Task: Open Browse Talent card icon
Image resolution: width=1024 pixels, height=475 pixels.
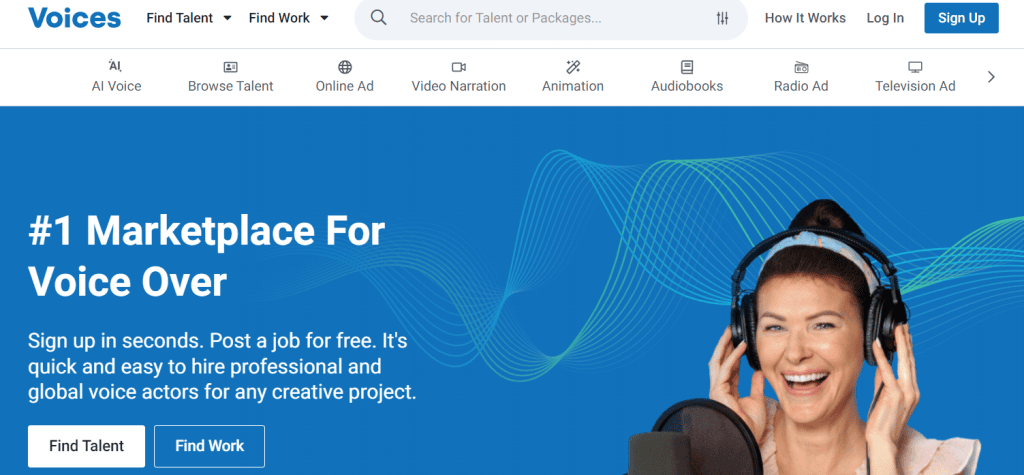Action: [x=231, y=67]
